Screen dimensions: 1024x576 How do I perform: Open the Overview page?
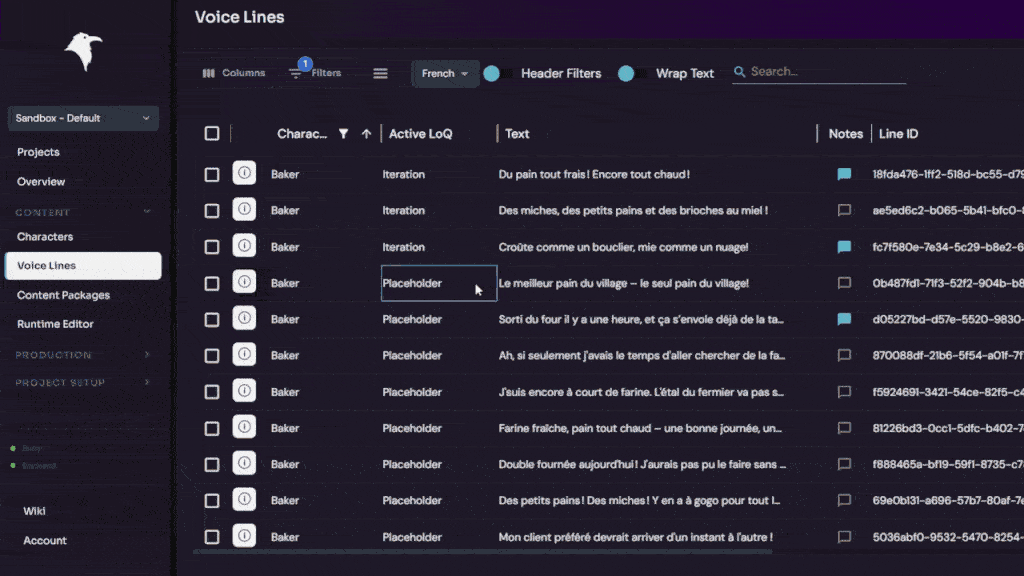(x=40, y=182)
